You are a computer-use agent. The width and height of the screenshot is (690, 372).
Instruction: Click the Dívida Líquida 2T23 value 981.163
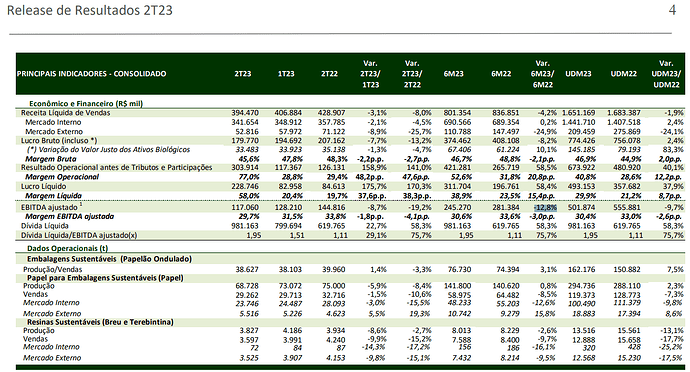[x=245, y=226]
